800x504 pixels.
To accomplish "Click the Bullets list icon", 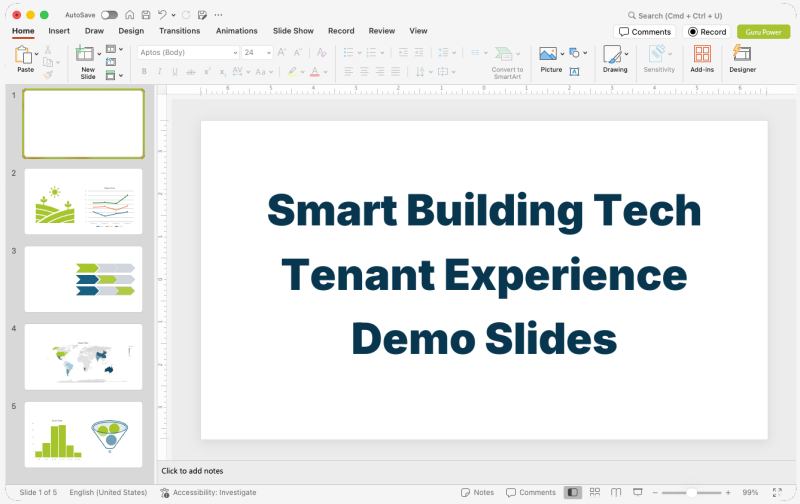I will [x=348, y=52].
